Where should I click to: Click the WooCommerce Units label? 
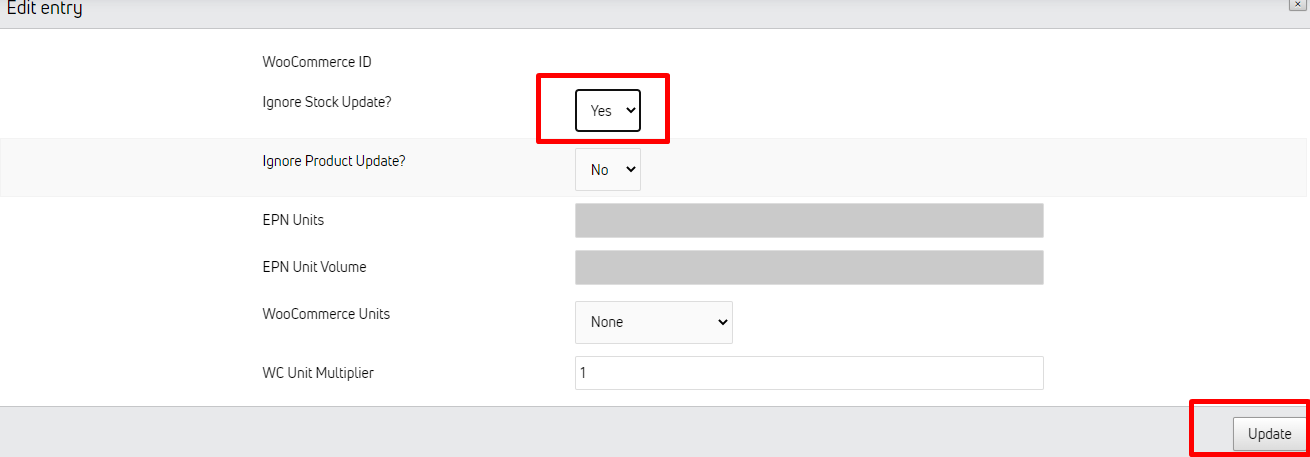pyautogui.click(x=326, y=314)
